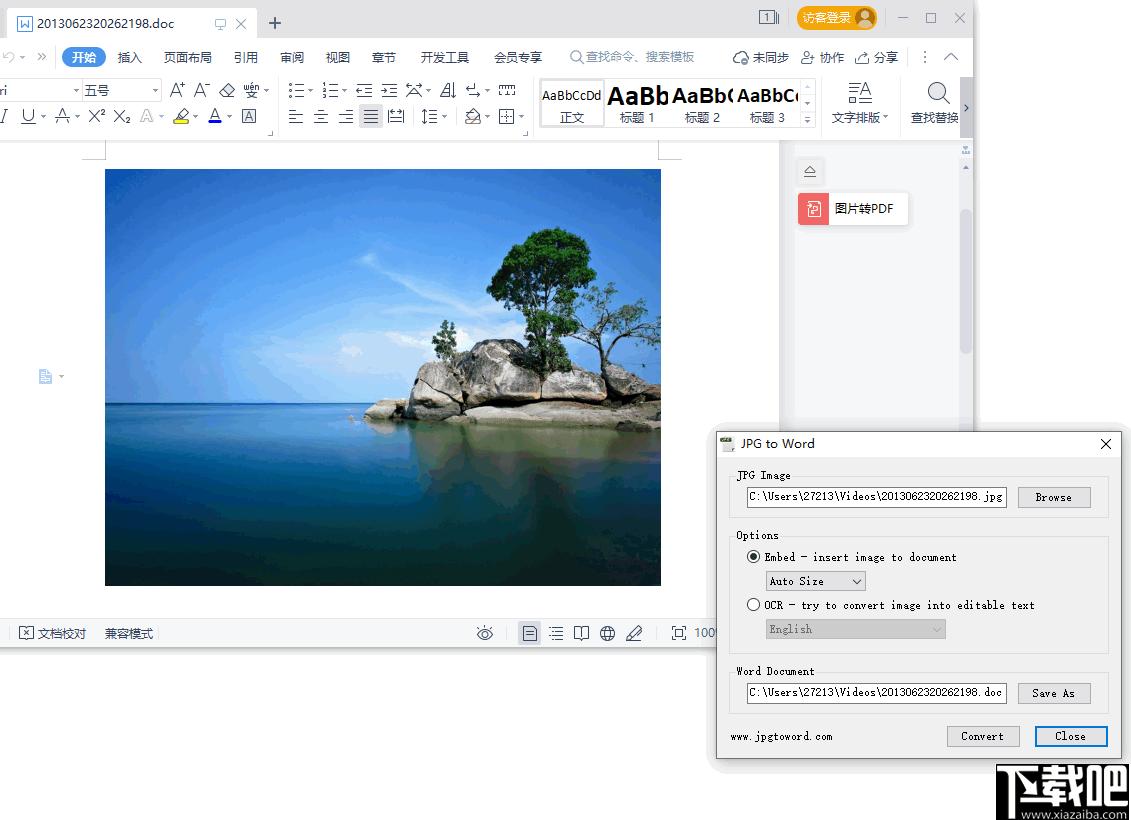The height and width of the screenshot is (820, 1131).
Task: Click Save As button
Action: point(1054,693)
